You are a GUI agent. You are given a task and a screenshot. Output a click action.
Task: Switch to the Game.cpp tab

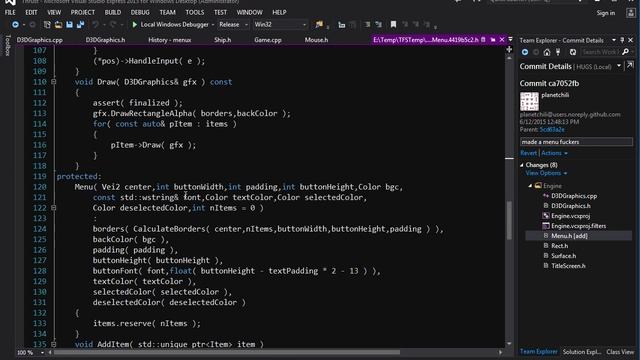coord(268,40)
